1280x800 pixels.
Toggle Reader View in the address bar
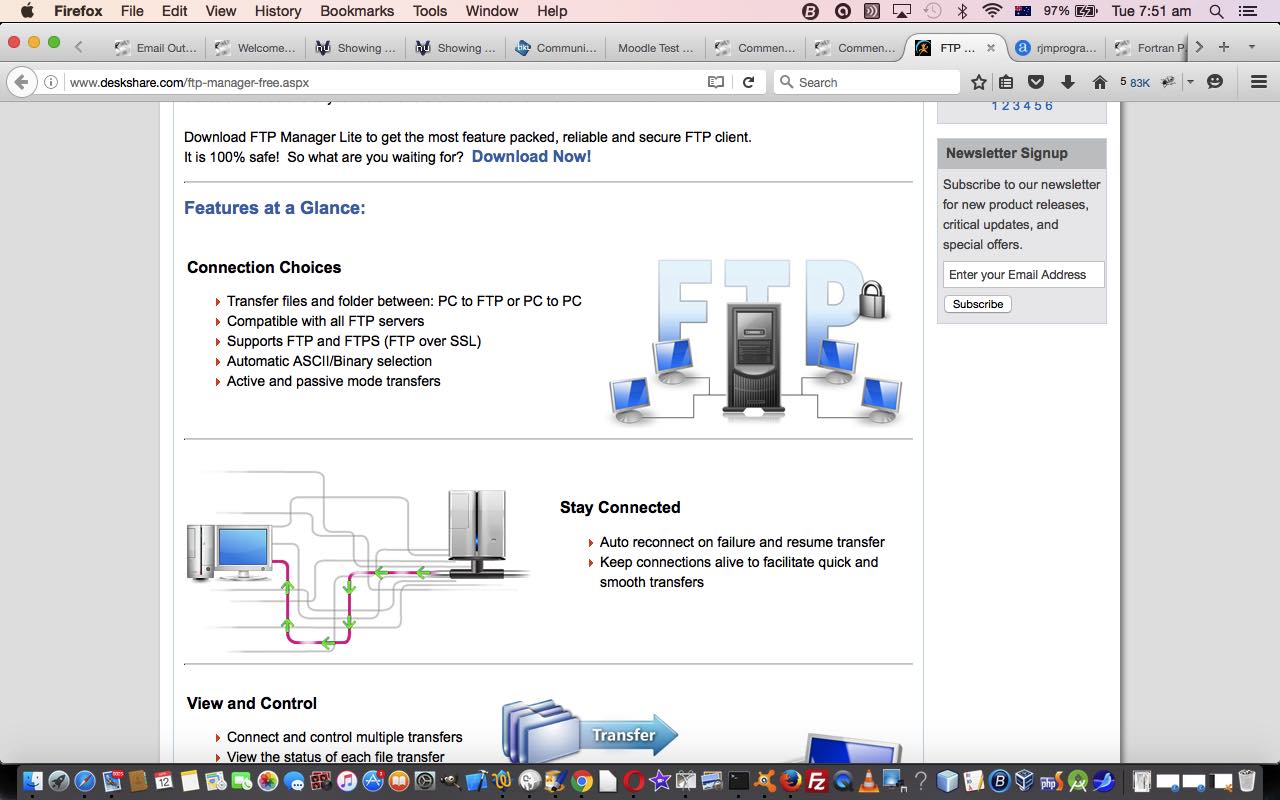tap(716, 82)
